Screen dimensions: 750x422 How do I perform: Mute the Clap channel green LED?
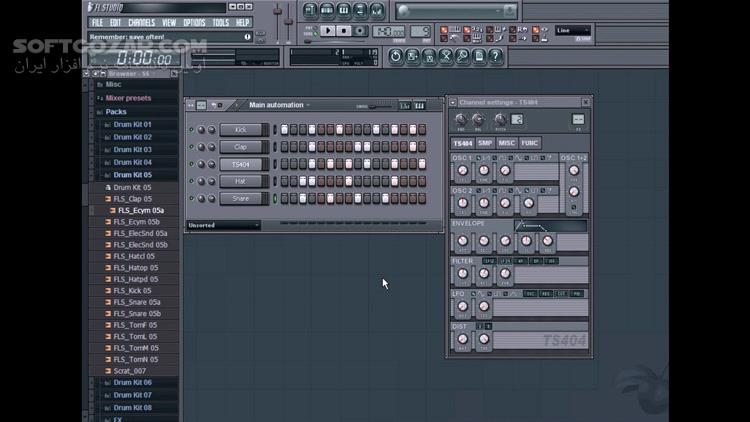click(191, 147)
